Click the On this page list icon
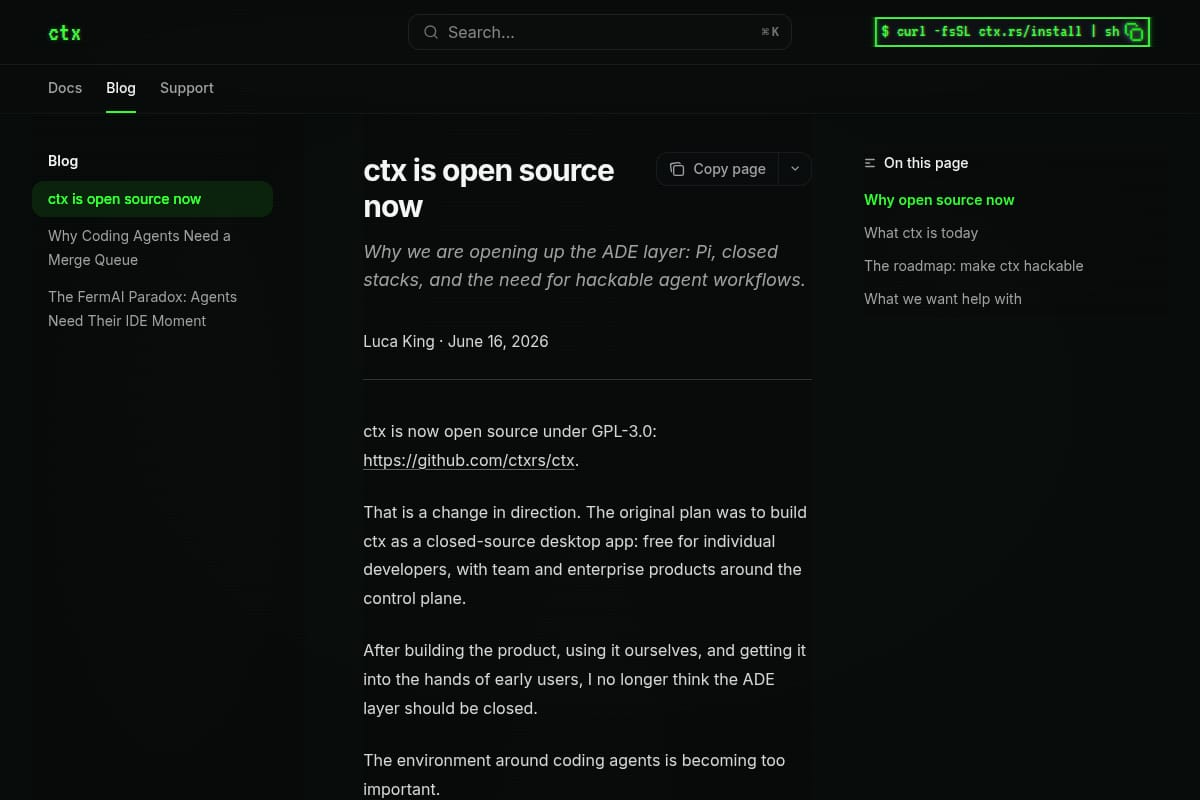1200x800 pixels. coord(870,163)
